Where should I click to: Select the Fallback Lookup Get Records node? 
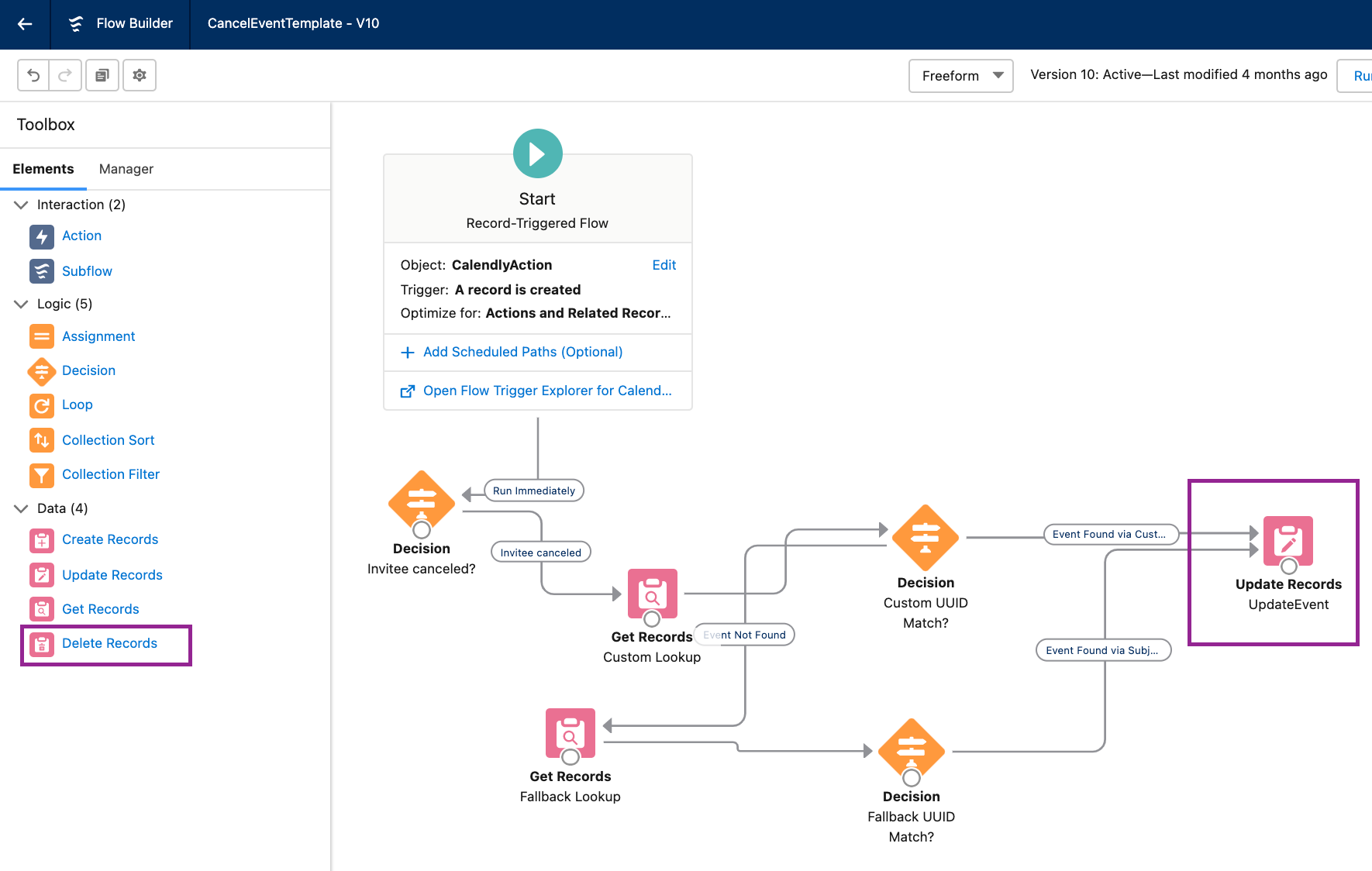570,733
